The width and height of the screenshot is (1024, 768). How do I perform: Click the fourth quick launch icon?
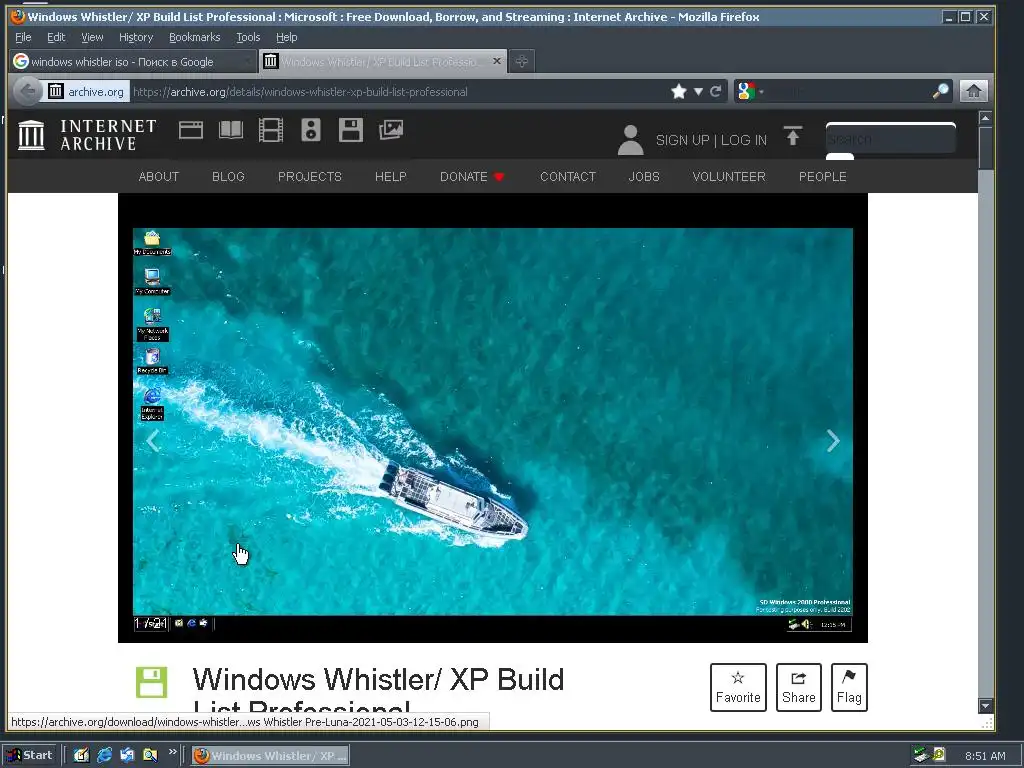[x=150, y=755]
